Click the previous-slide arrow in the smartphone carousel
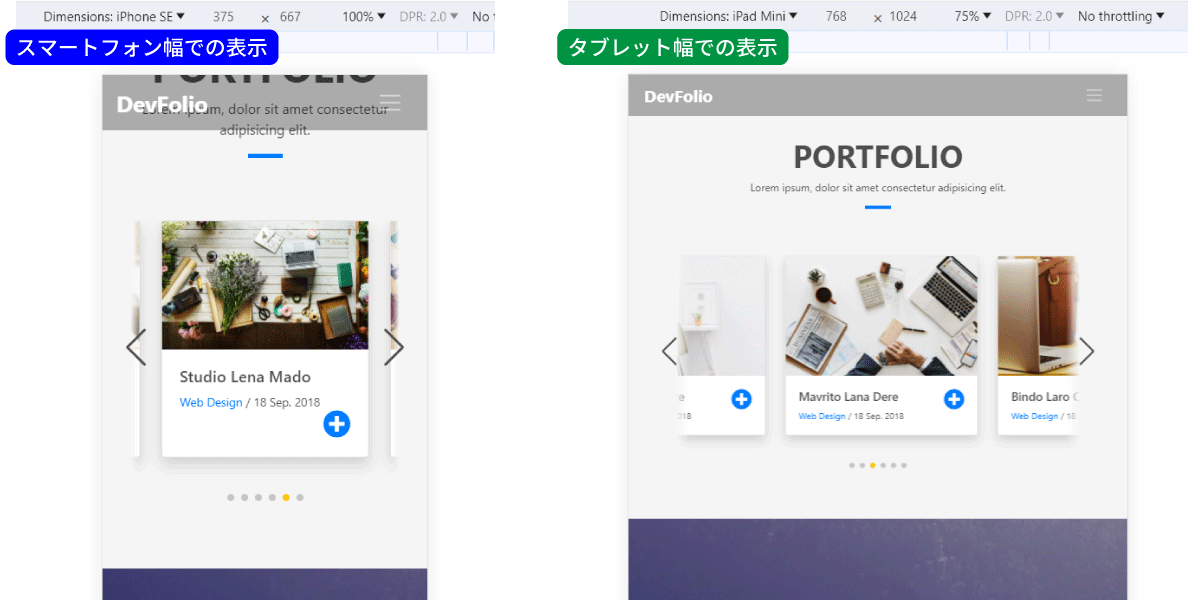 click(x=136, y=347)
